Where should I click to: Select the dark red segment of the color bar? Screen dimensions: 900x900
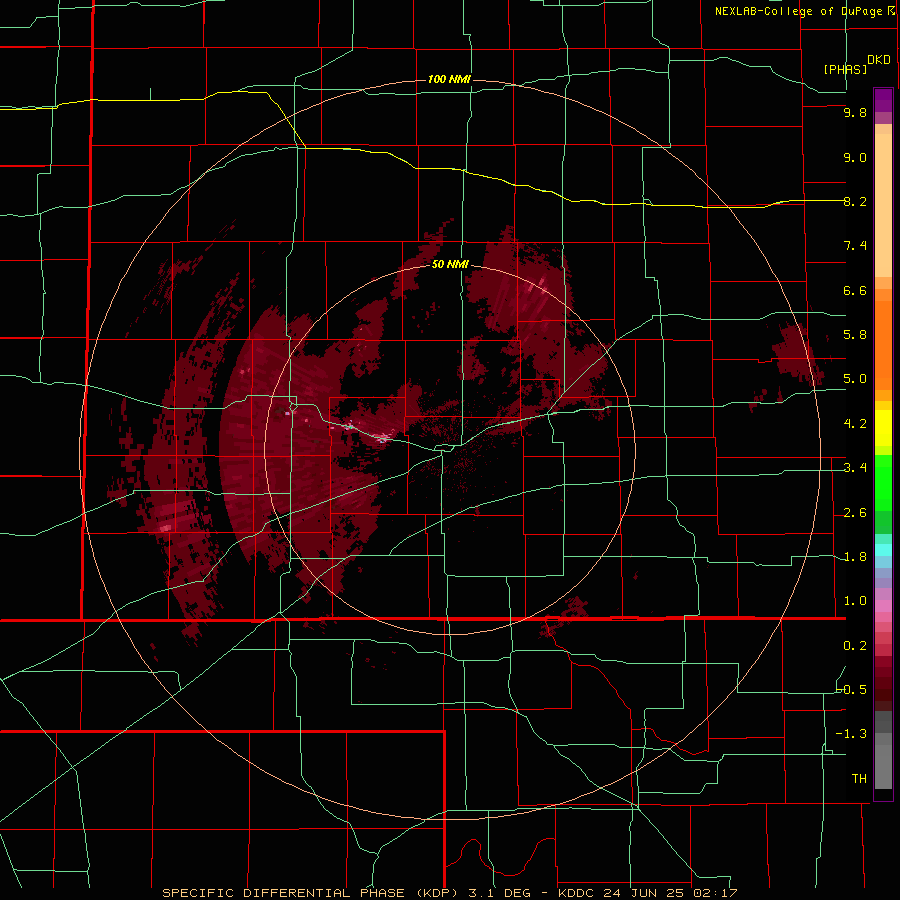[x=883, y=683]
